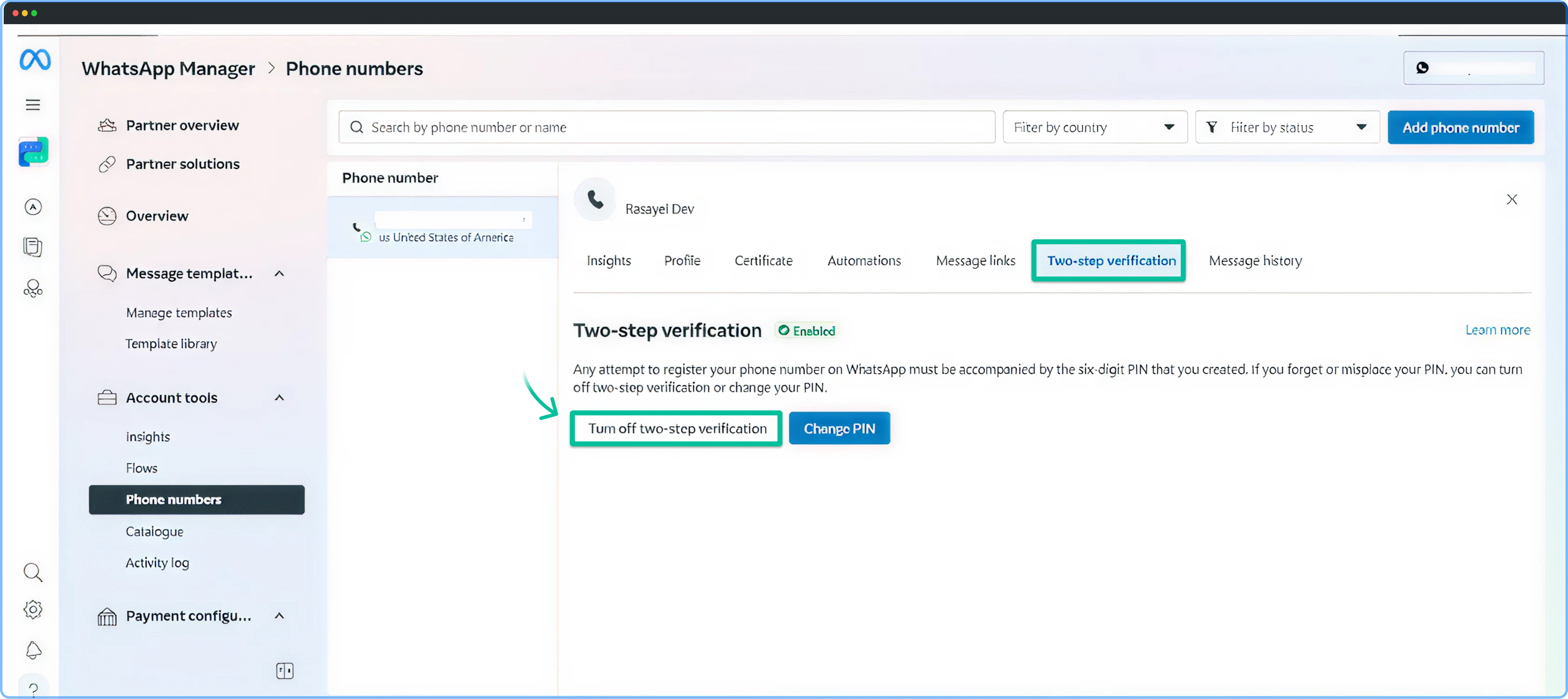The width and height of the screenshot is (1568, 699).
Task: Open settings gear in left rail
Action: [x=33, y=609]
